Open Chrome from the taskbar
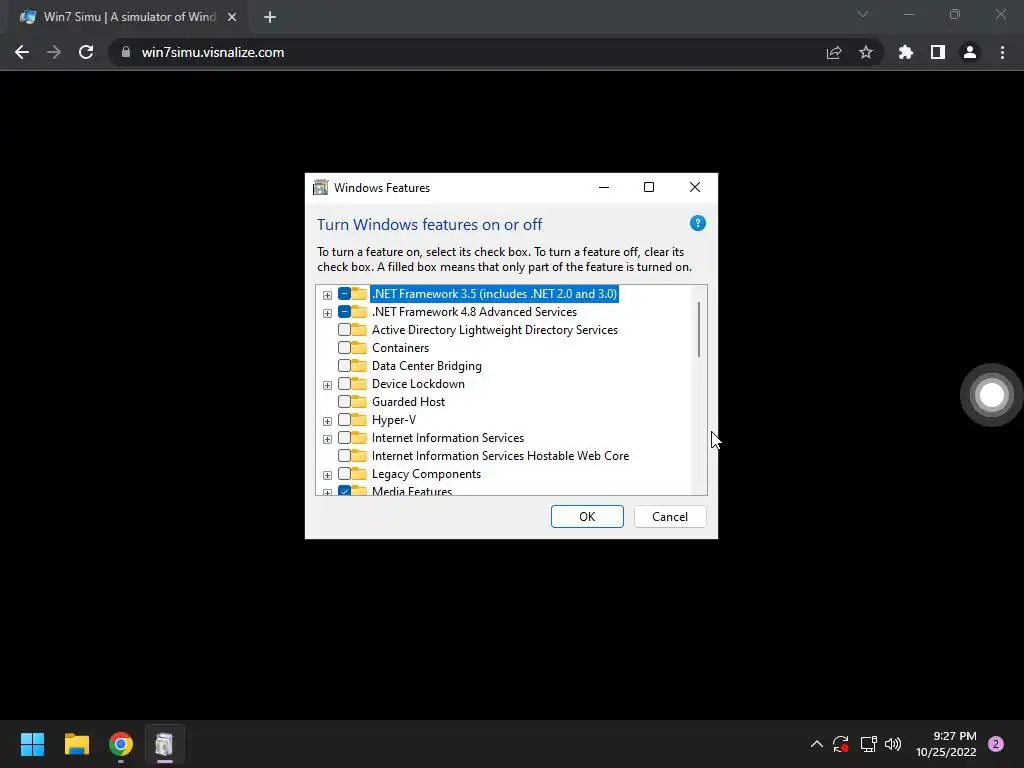The width and height of the screenshot is (1024, 768). (121, 744)
